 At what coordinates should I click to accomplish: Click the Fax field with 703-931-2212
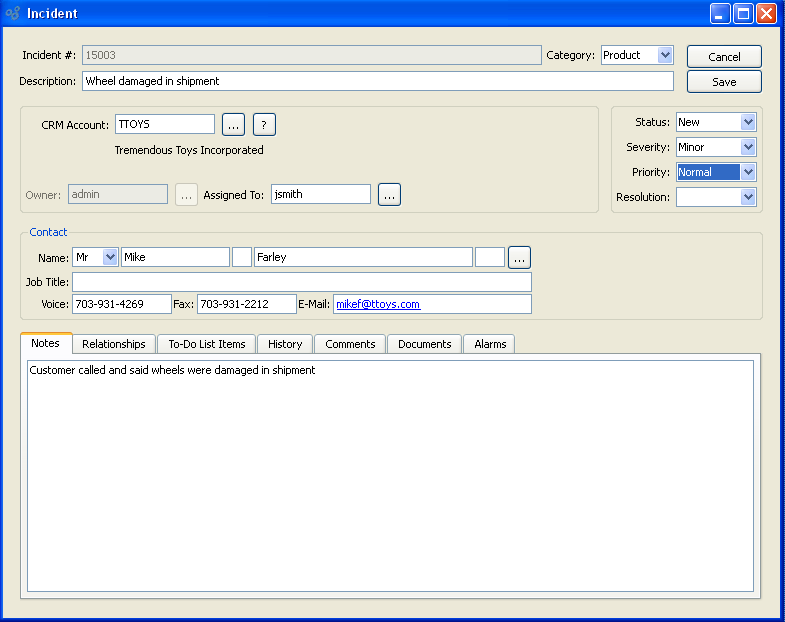[247, 304]
